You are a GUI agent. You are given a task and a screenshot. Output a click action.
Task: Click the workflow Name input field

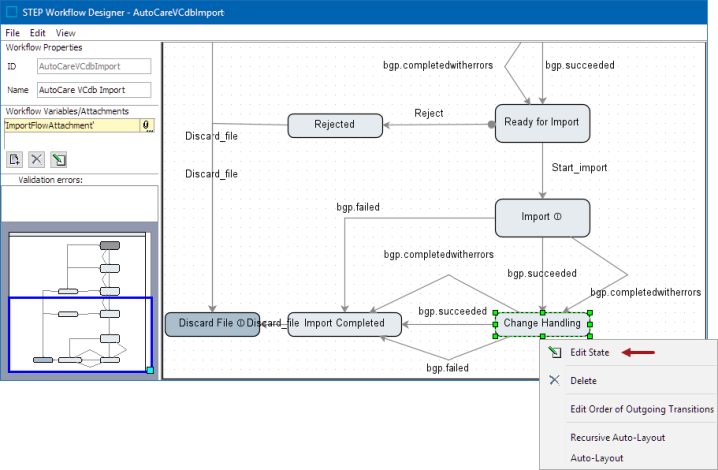point(94,90)
